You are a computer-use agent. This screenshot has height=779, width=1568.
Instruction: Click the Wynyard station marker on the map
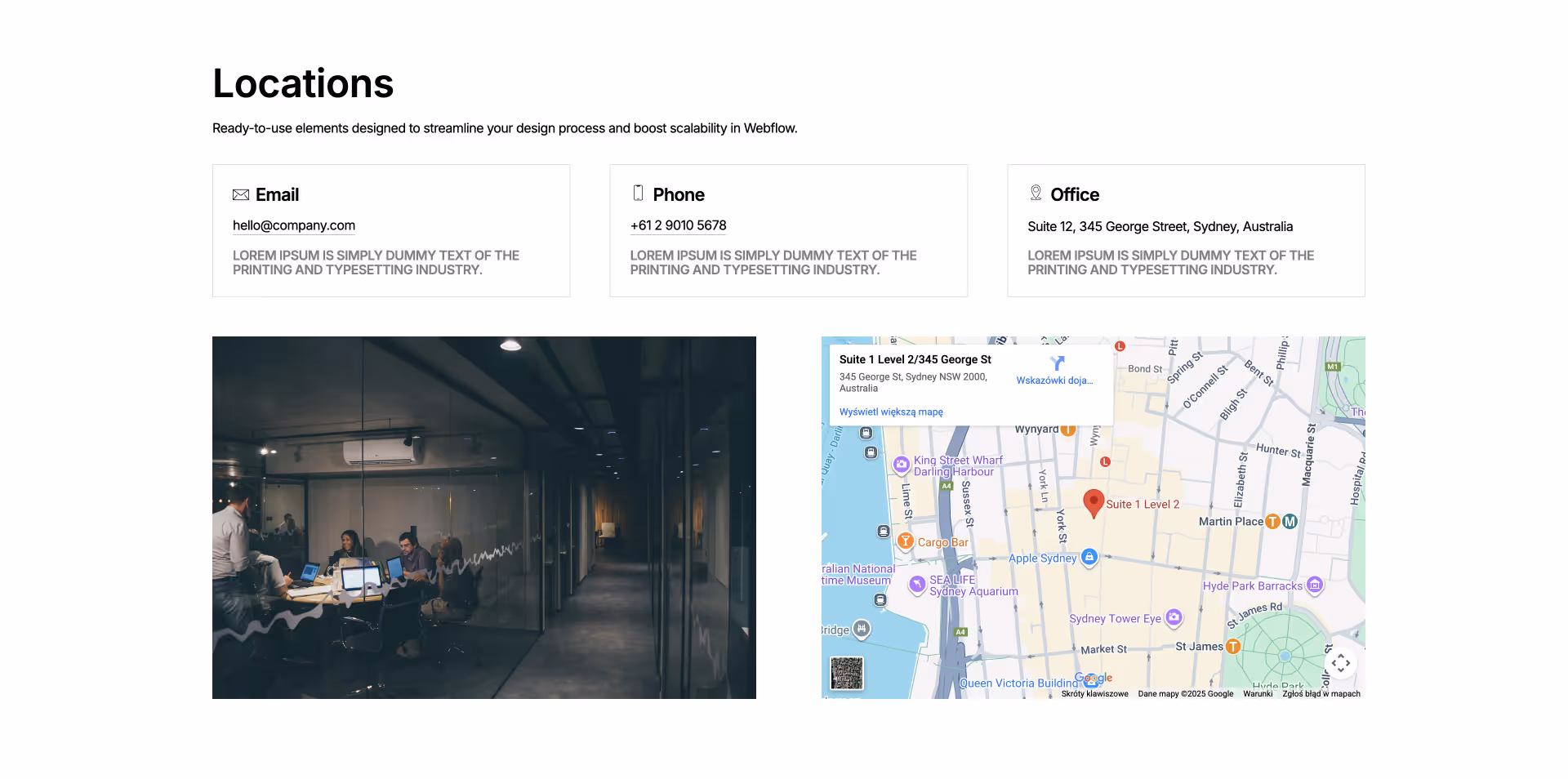tap(1068, 428)
